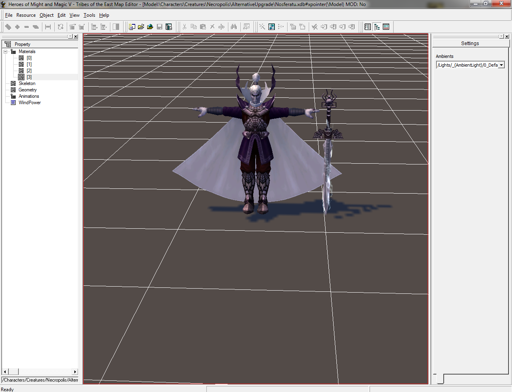Close the Settings panel
The image size is (512, 392).
point(507,37)
